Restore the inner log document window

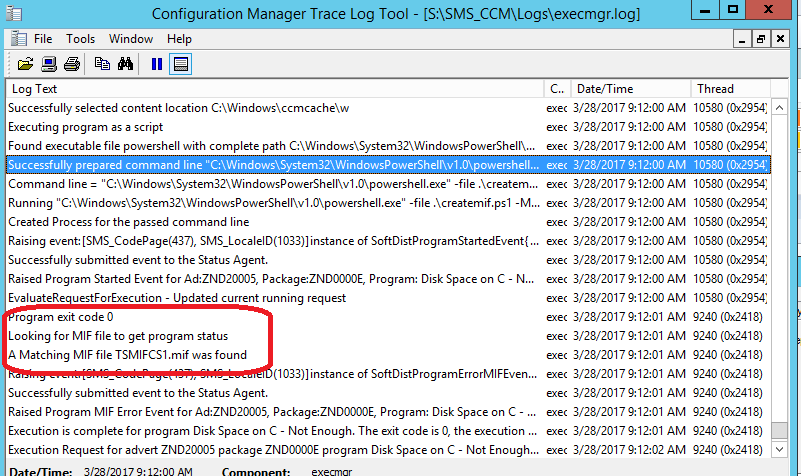[x=761, y=39]
